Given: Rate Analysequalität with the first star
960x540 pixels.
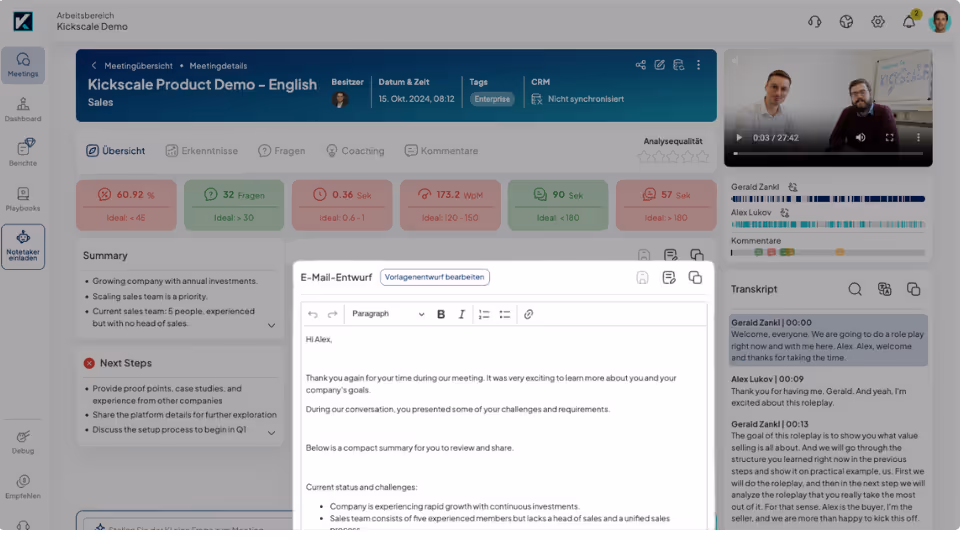Looking at the screenshot, I should click(644, 157).
